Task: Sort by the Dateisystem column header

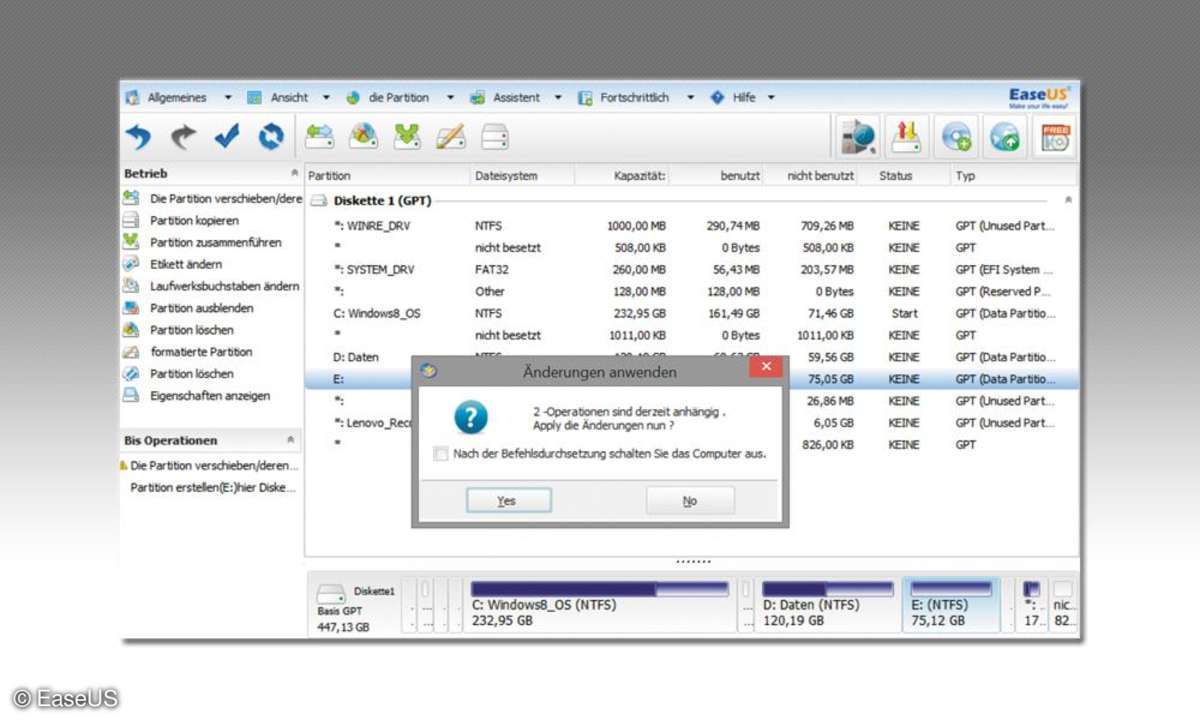Action: 521,176
